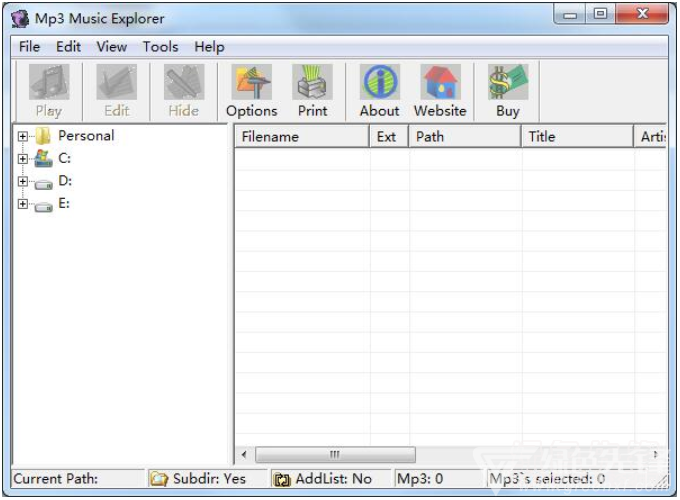Click the scrollbar right arrow

(655, 454)
